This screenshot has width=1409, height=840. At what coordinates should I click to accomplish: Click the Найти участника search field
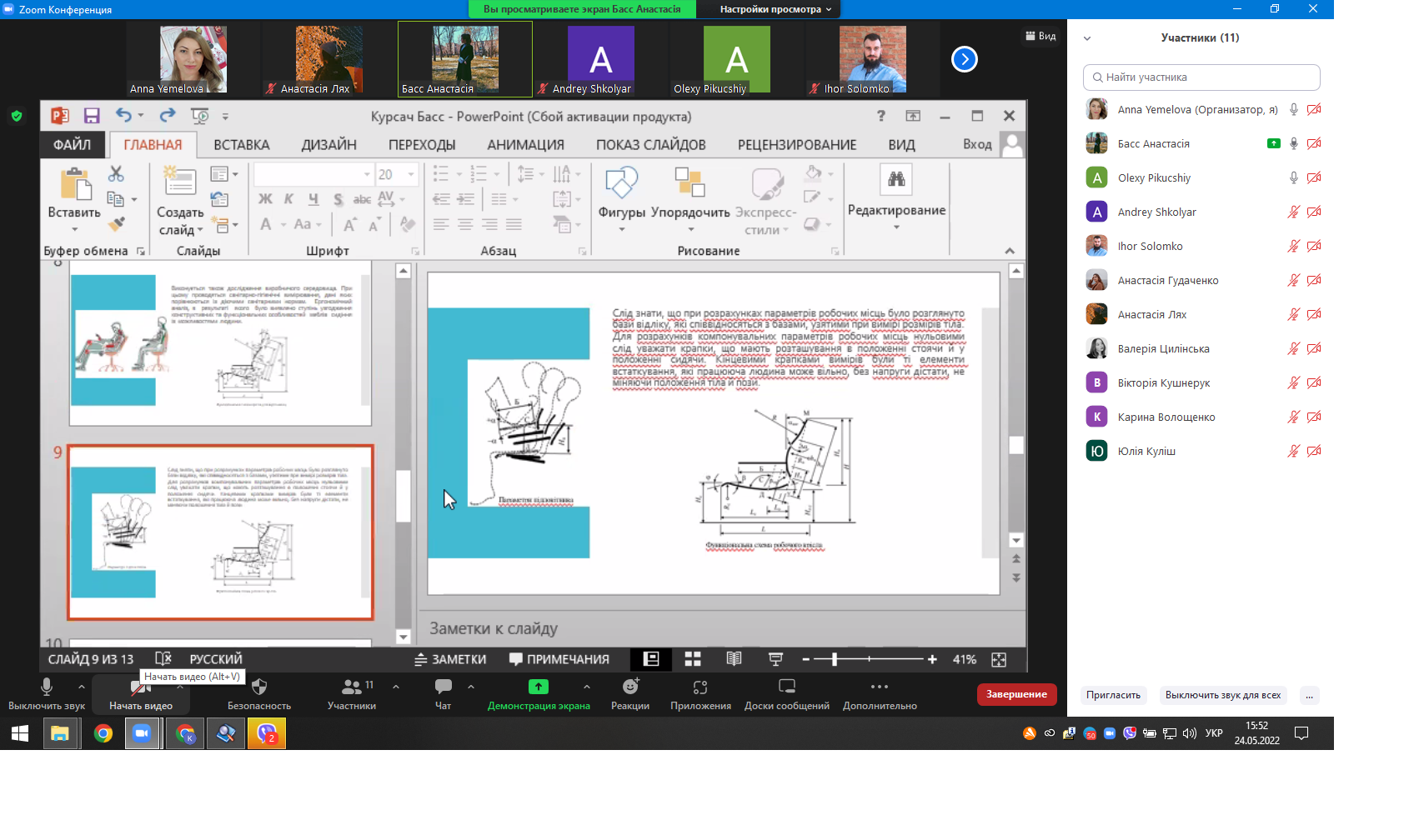(x=1201, y=77)
